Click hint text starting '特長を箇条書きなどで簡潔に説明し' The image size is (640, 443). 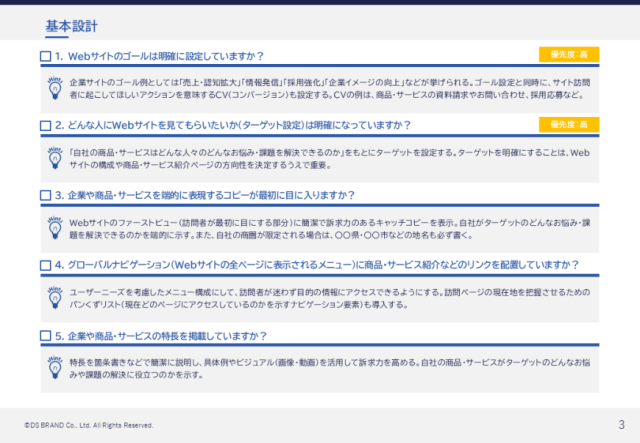tap(330, 368)
